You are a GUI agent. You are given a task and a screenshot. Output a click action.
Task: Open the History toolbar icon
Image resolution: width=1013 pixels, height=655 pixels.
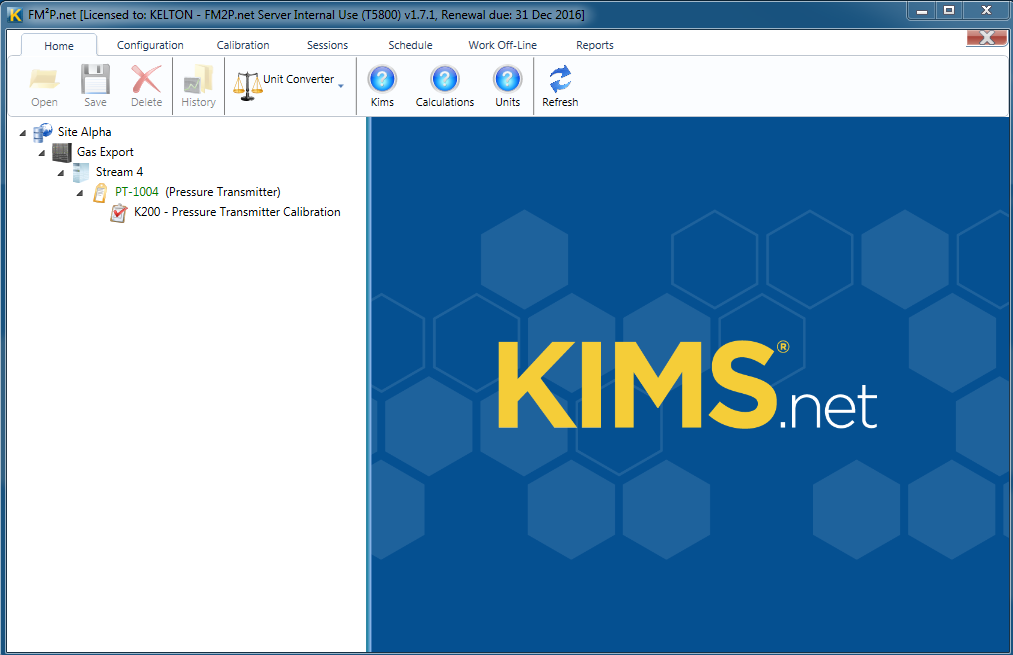pos(198,79)
